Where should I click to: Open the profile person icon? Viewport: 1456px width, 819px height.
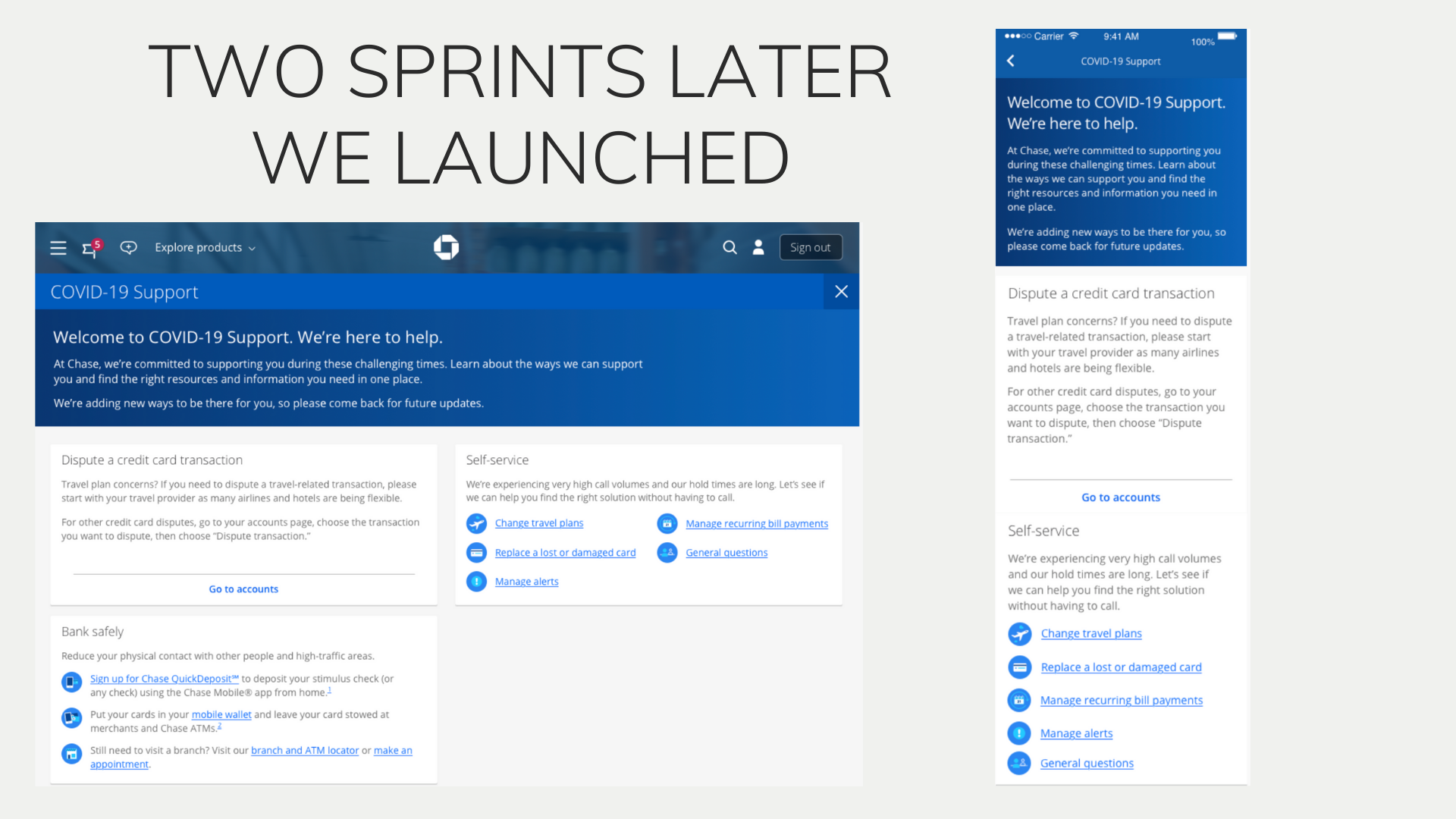click(x=758, y=247)
